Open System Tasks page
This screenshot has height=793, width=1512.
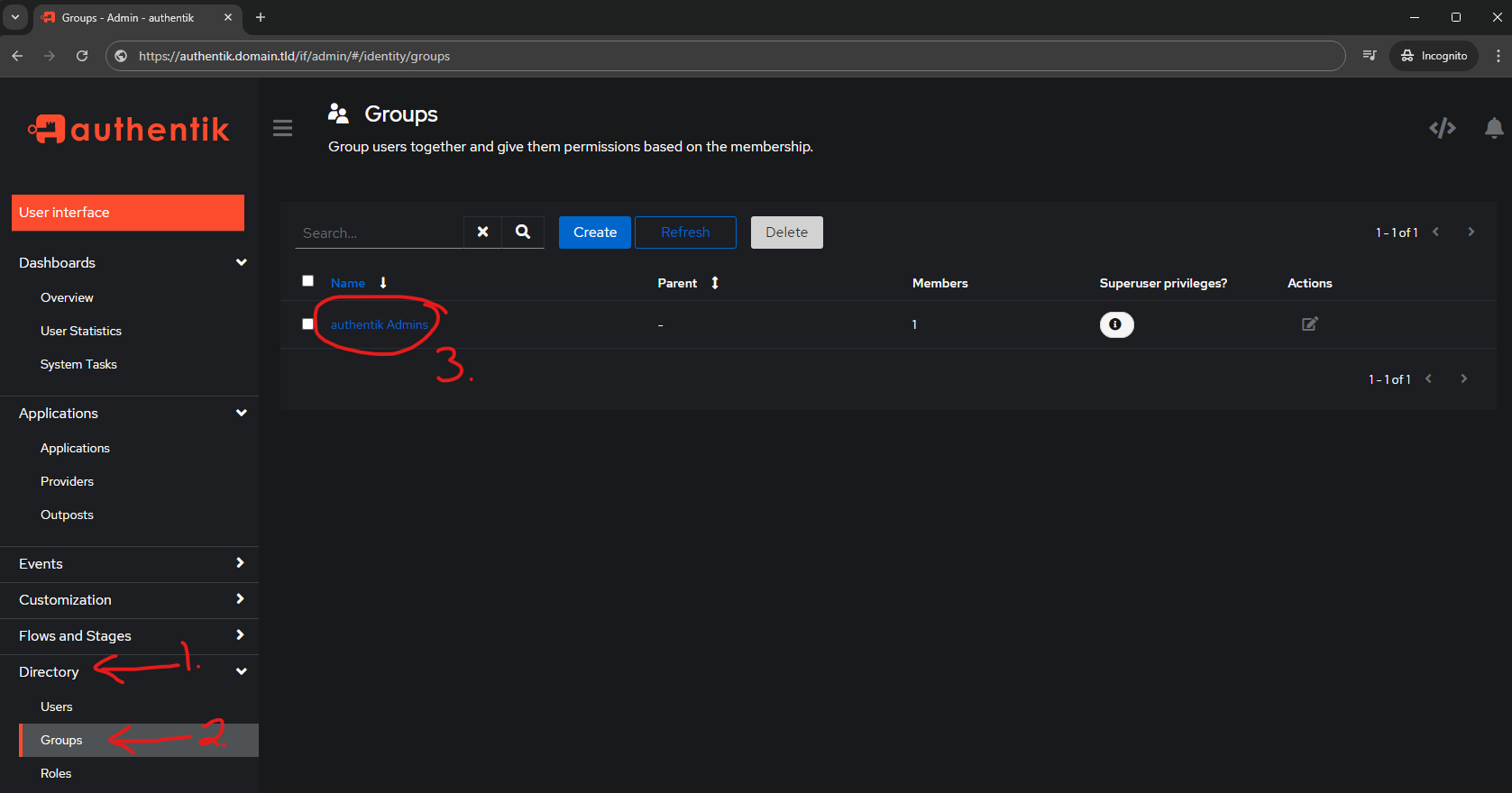point(78,364)
